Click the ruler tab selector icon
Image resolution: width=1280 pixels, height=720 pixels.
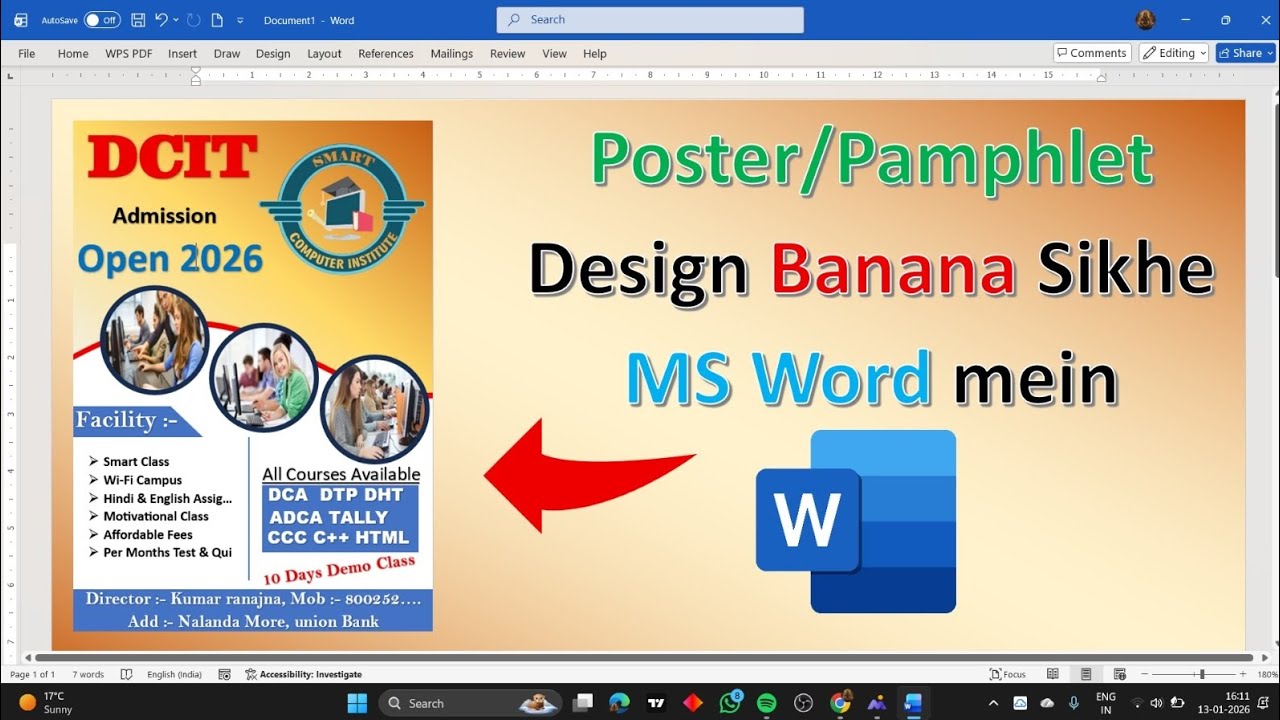10,75
